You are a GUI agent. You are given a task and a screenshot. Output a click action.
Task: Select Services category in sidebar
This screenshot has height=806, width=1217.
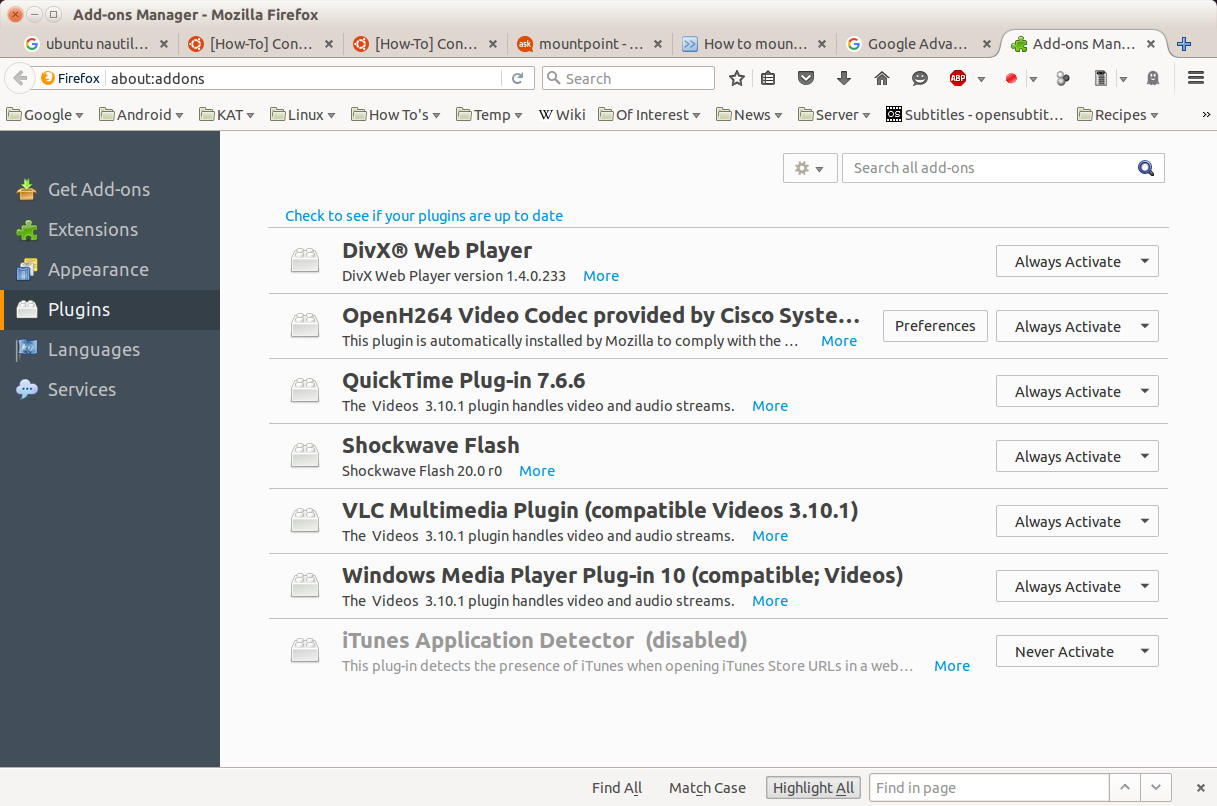[110, 389]
